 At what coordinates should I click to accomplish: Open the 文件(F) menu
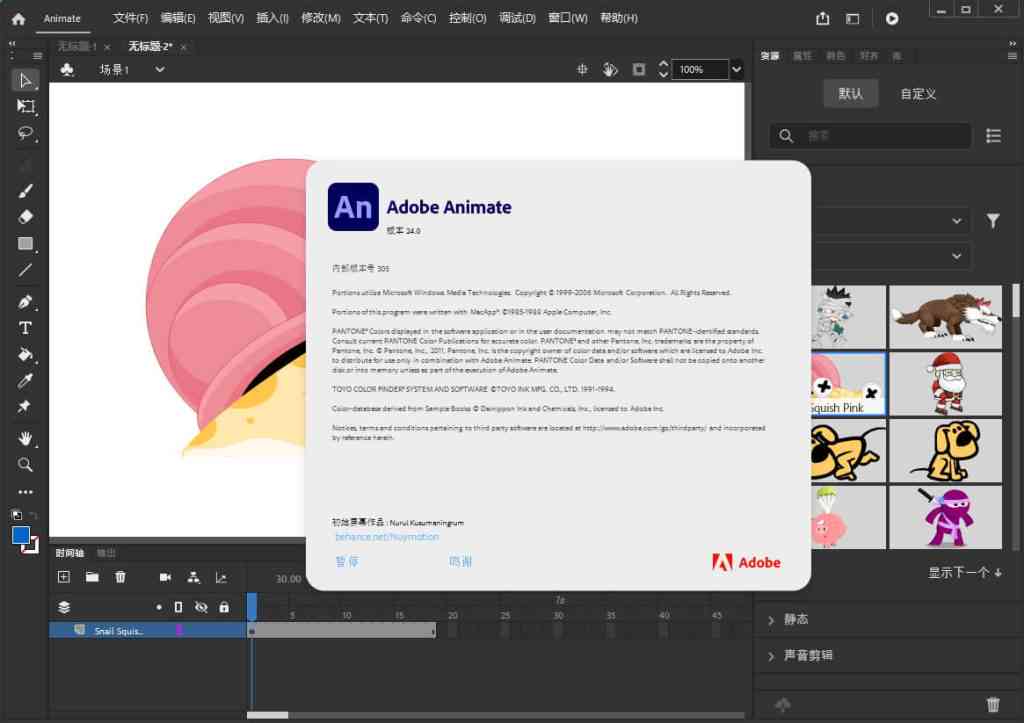pyautogui.click(x=130, y=18)
